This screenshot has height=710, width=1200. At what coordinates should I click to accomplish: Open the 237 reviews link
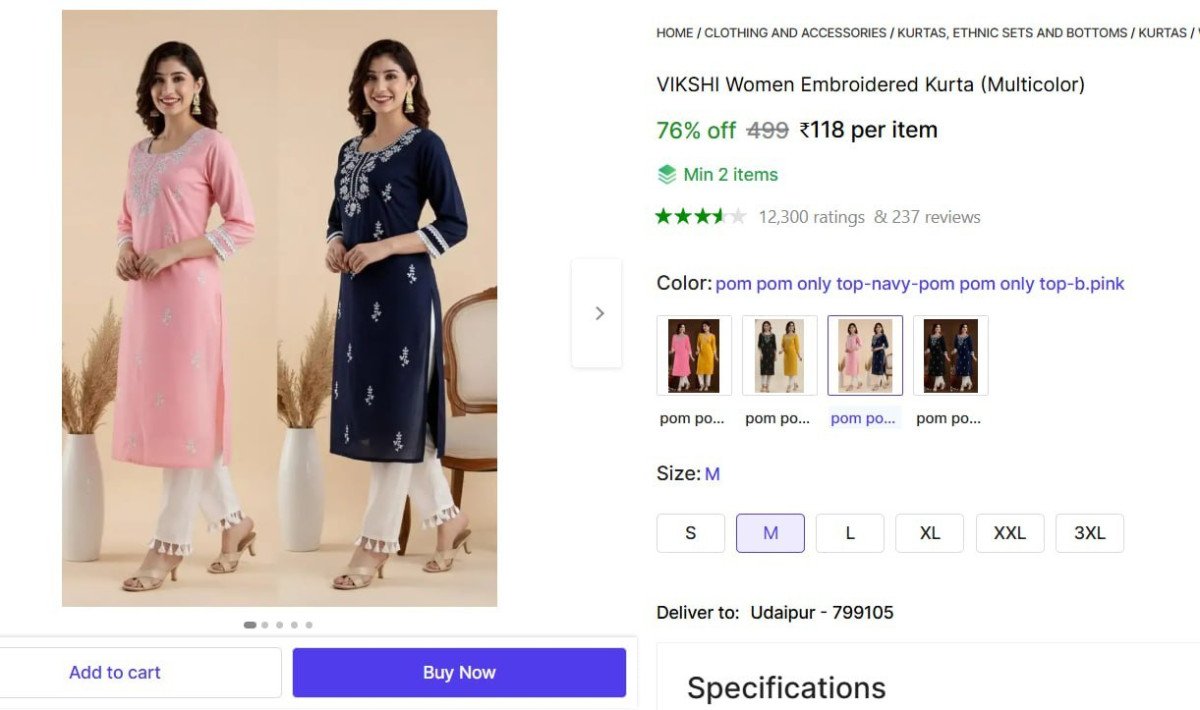[927, 217]
